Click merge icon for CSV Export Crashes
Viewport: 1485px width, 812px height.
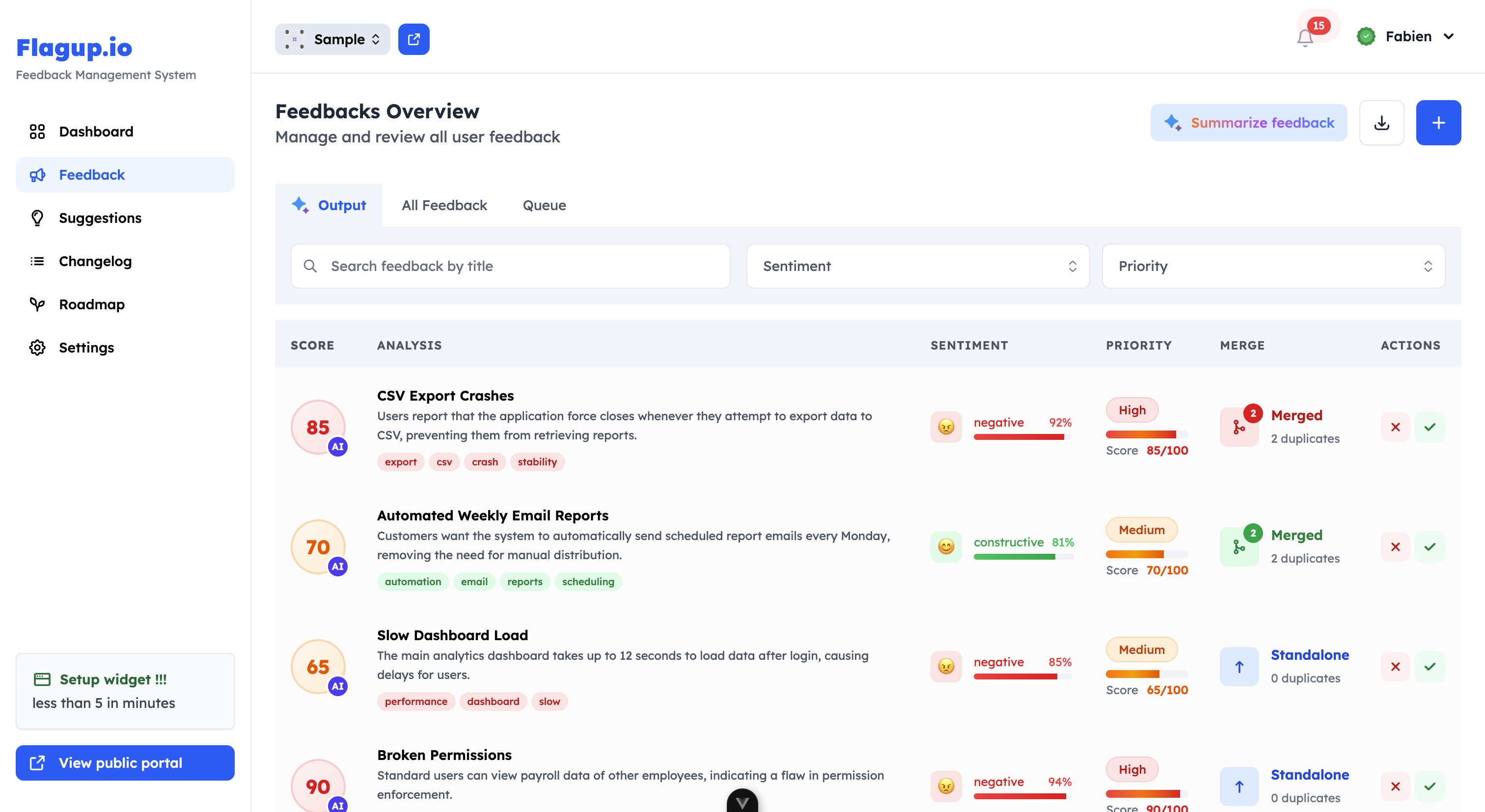point(1239,427)
